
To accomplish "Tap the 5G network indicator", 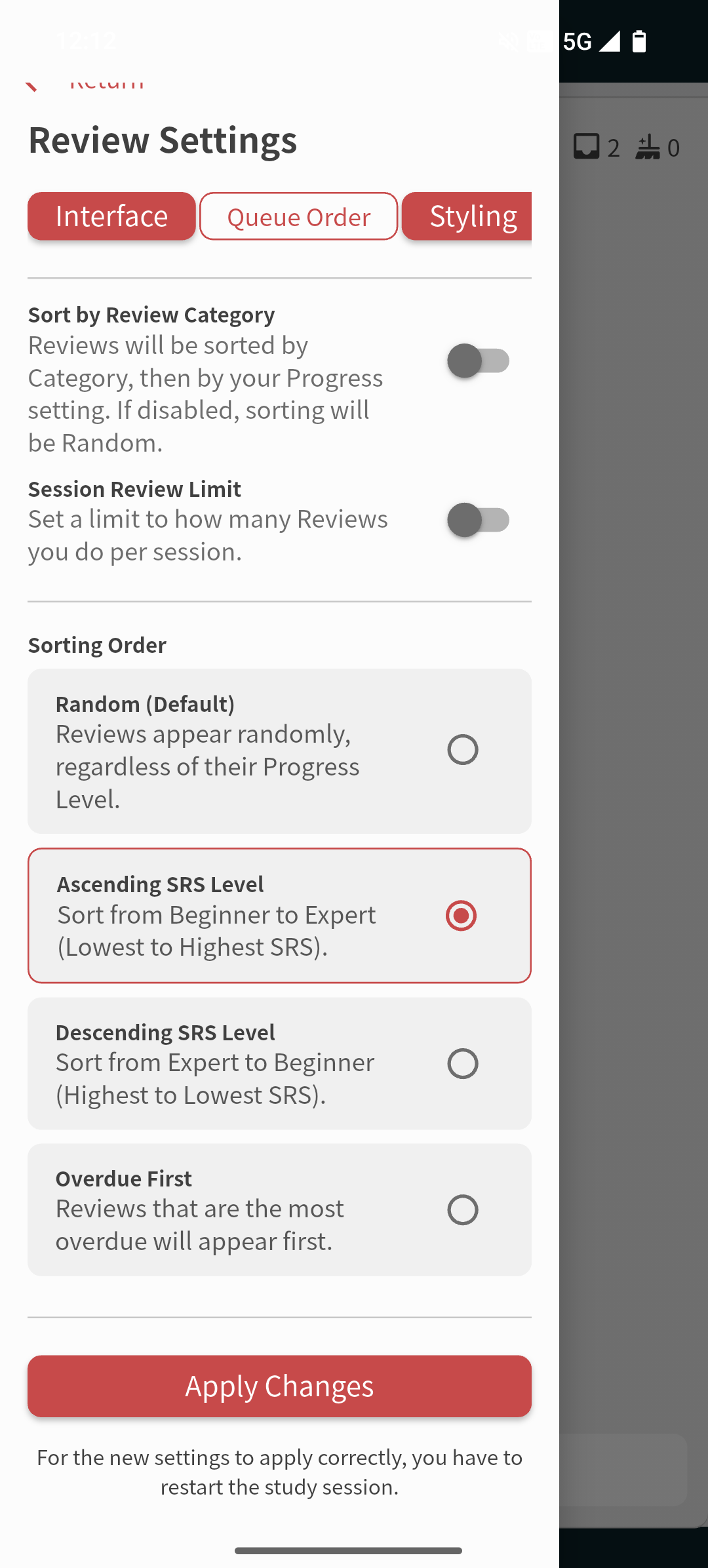I will pos(577,41).
